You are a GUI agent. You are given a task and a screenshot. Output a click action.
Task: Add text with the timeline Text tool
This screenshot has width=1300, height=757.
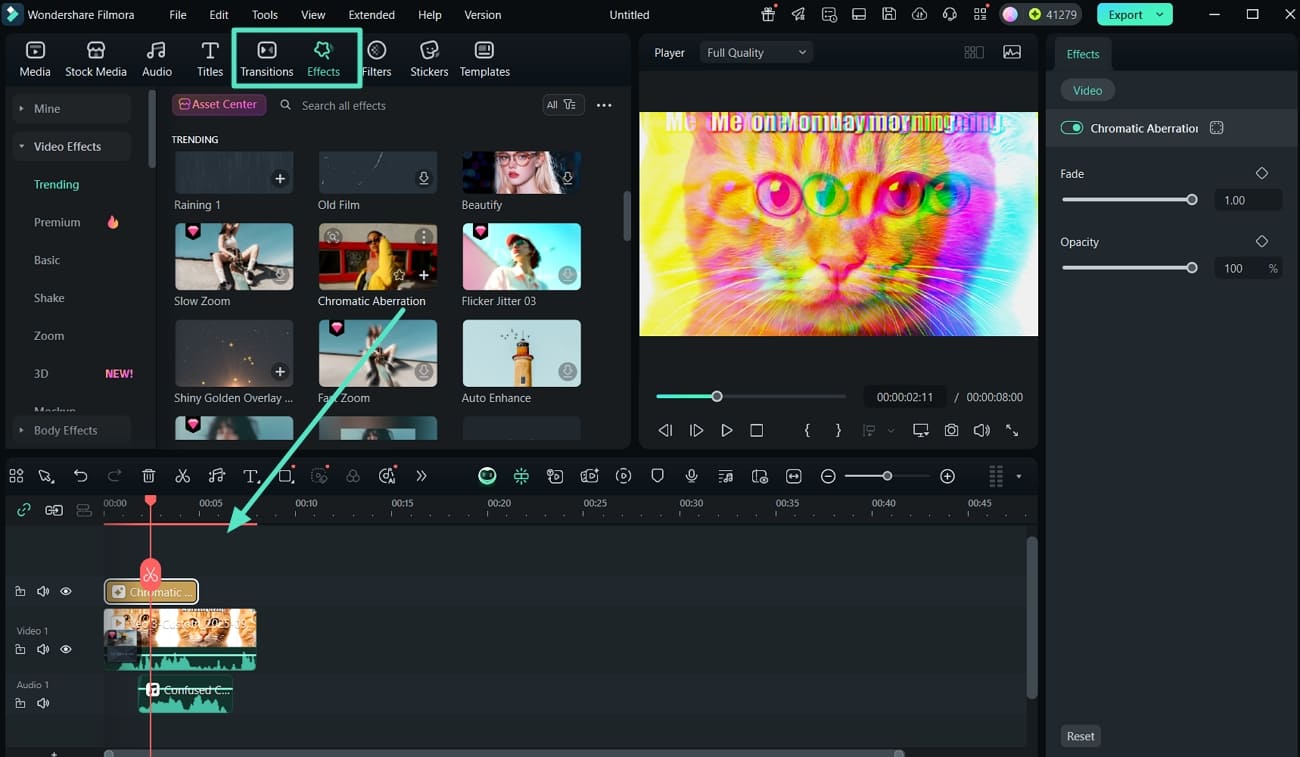pyautogui.click(x=252, y=476)
